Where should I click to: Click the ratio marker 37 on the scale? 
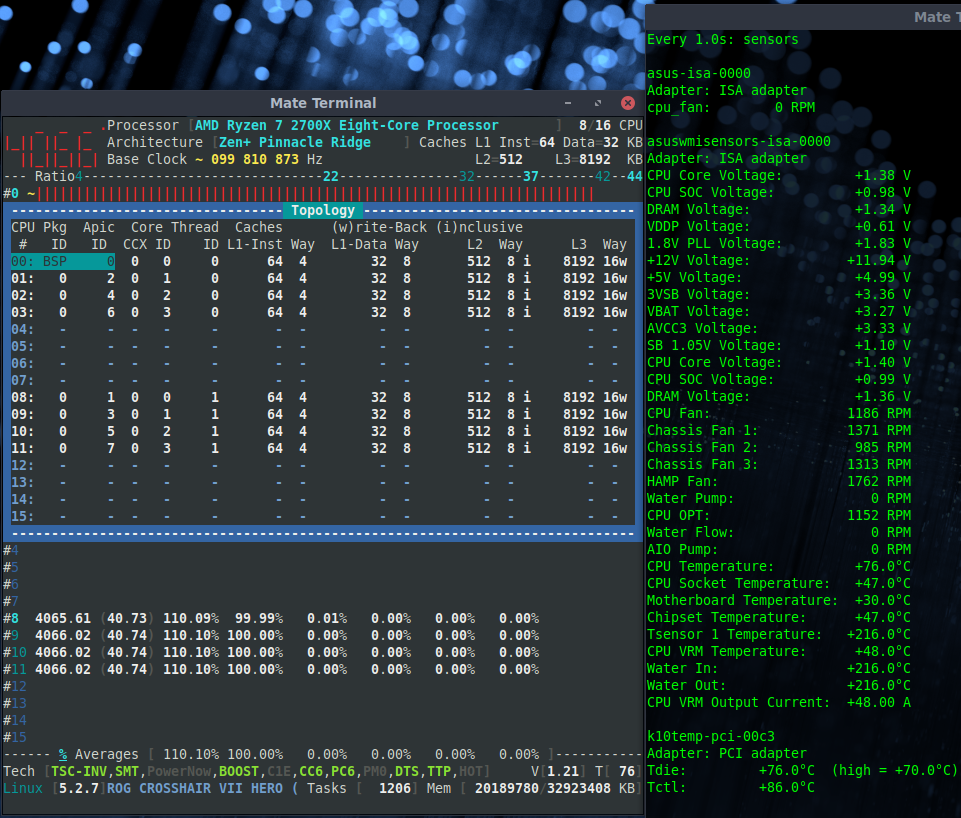click(531, 176)
